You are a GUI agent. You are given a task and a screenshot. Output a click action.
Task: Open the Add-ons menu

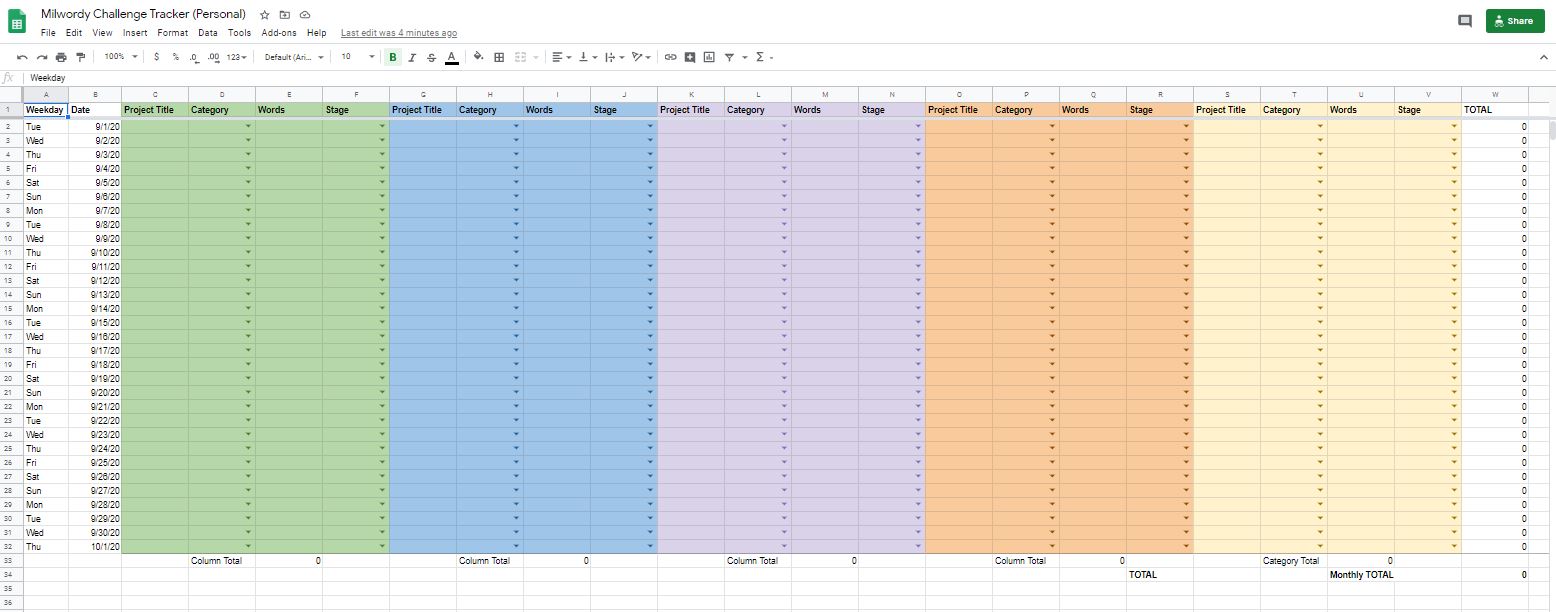(278, 33)
